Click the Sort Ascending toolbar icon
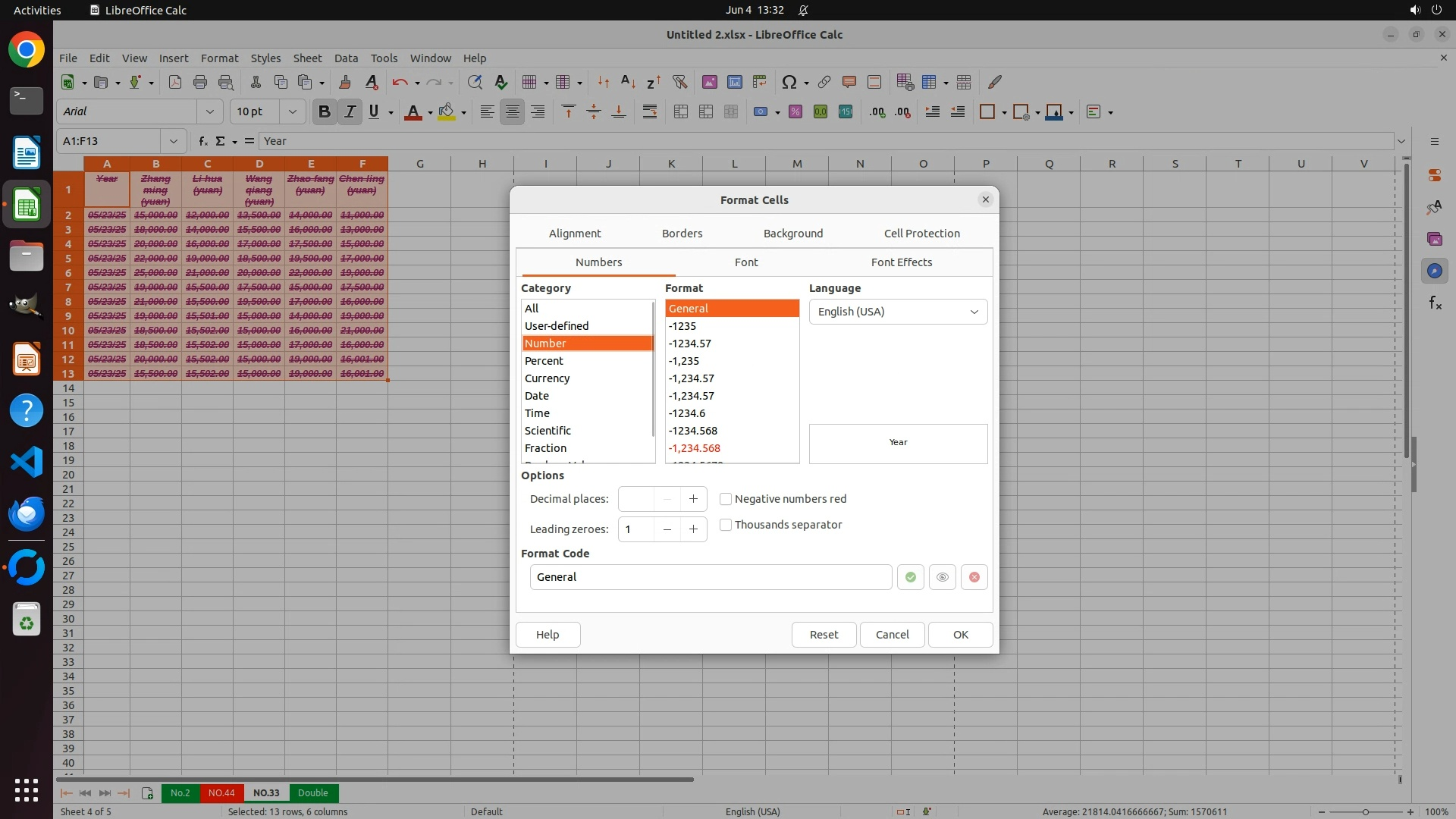 [628, 82]
